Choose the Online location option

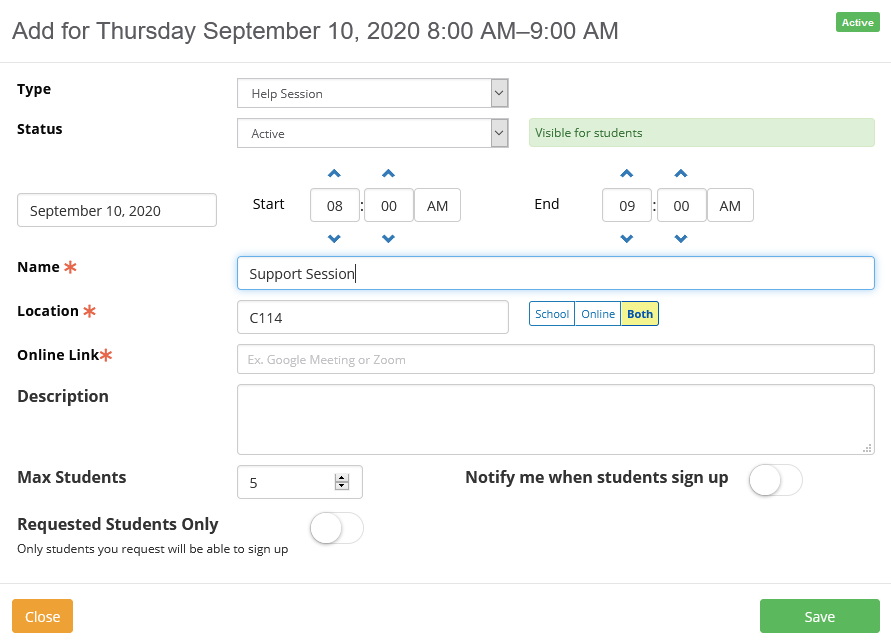coord(598,314)
